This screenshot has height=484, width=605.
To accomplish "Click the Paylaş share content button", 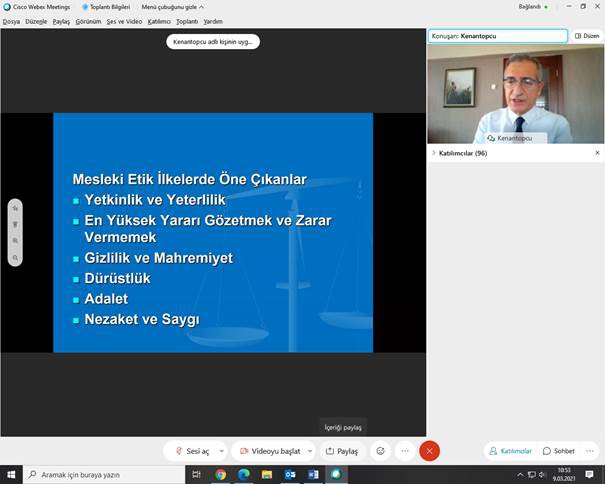I will click(x=342, y=451).
